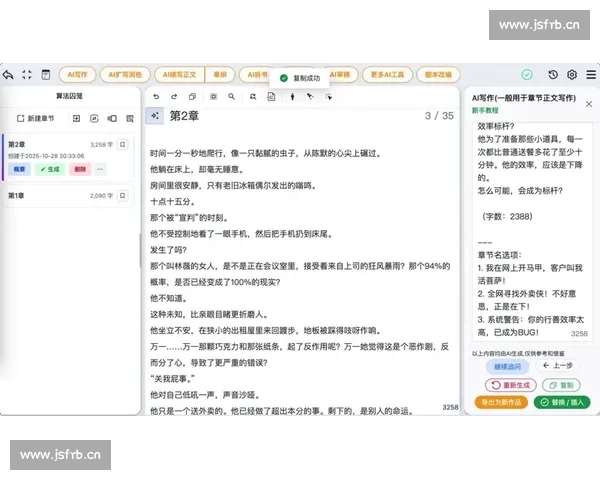600x480 pixels.
Task: Toggle fullscreen mode icon
Action: pos(28,74)
